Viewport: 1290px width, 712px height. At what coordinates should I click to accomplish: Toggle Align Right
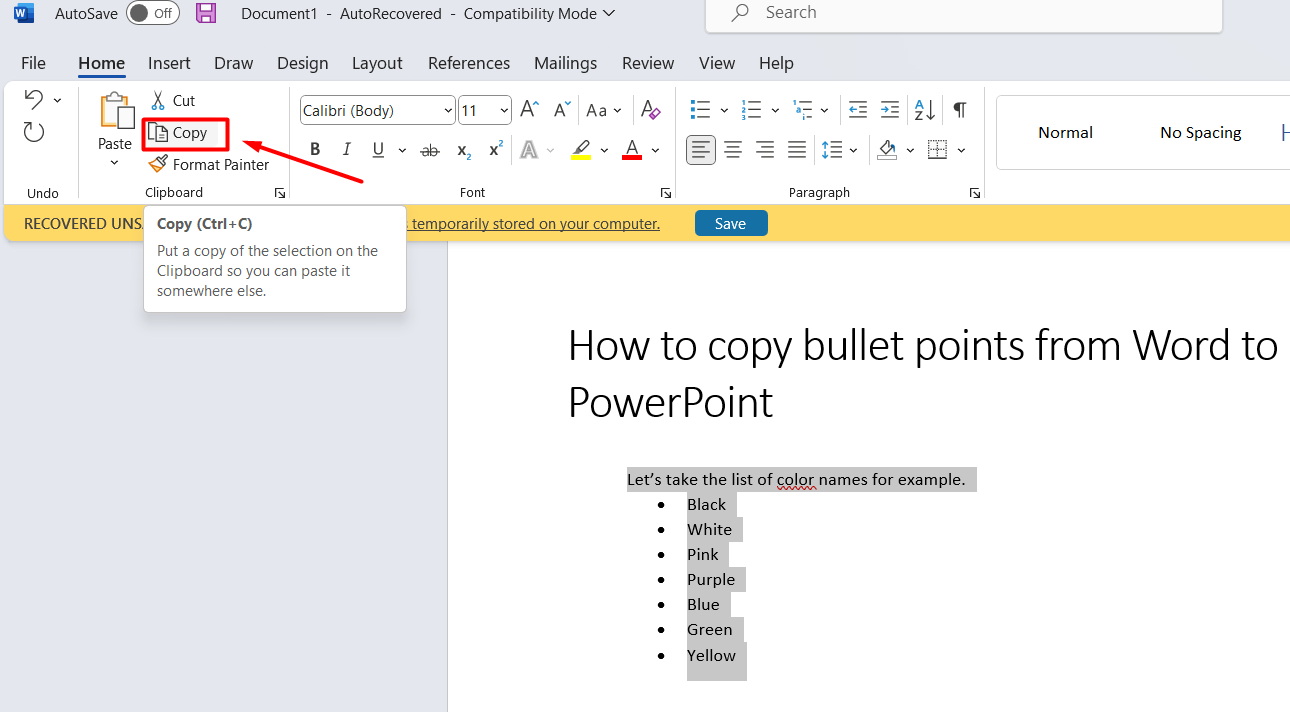765,150
